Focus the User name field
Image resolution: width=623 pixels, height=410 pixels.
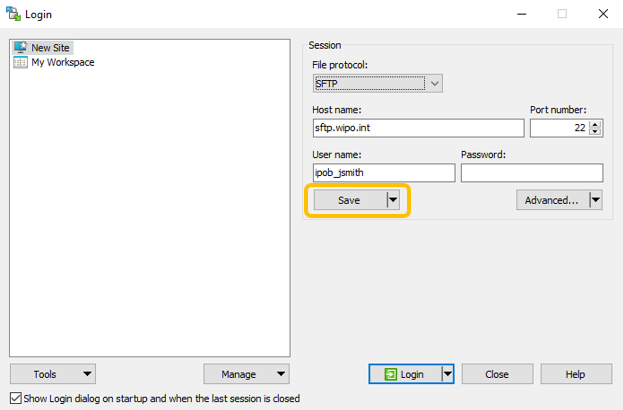click(x=382, y=173)
